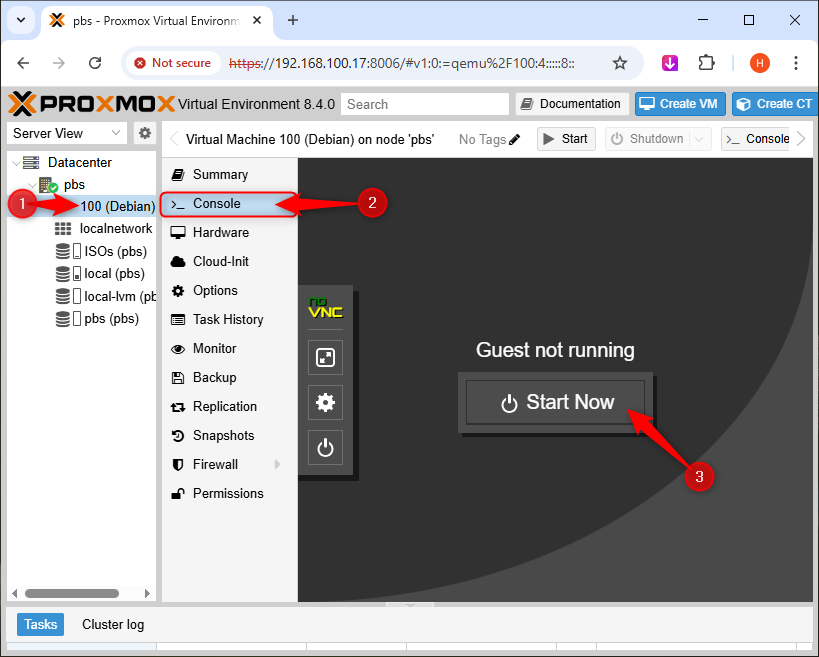Collapse the pbs node in tree

(x=32, y=185)
